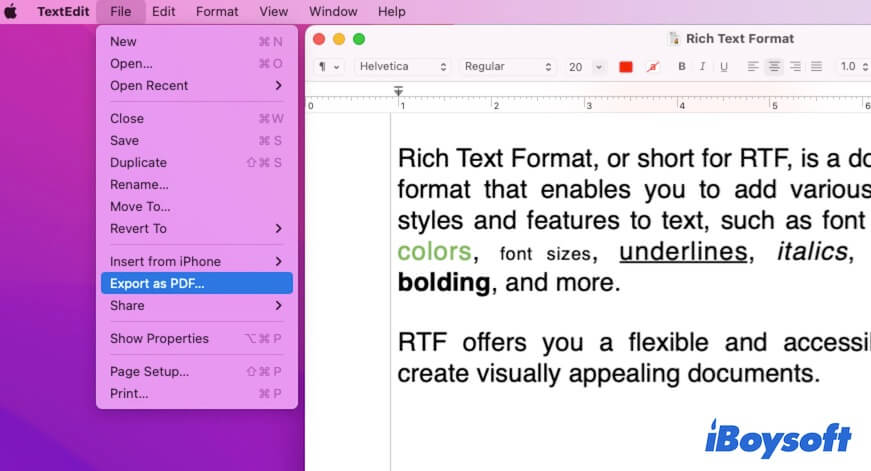Screen dimensions: 871x471
Task: Center align text
Action: [773, 67]
